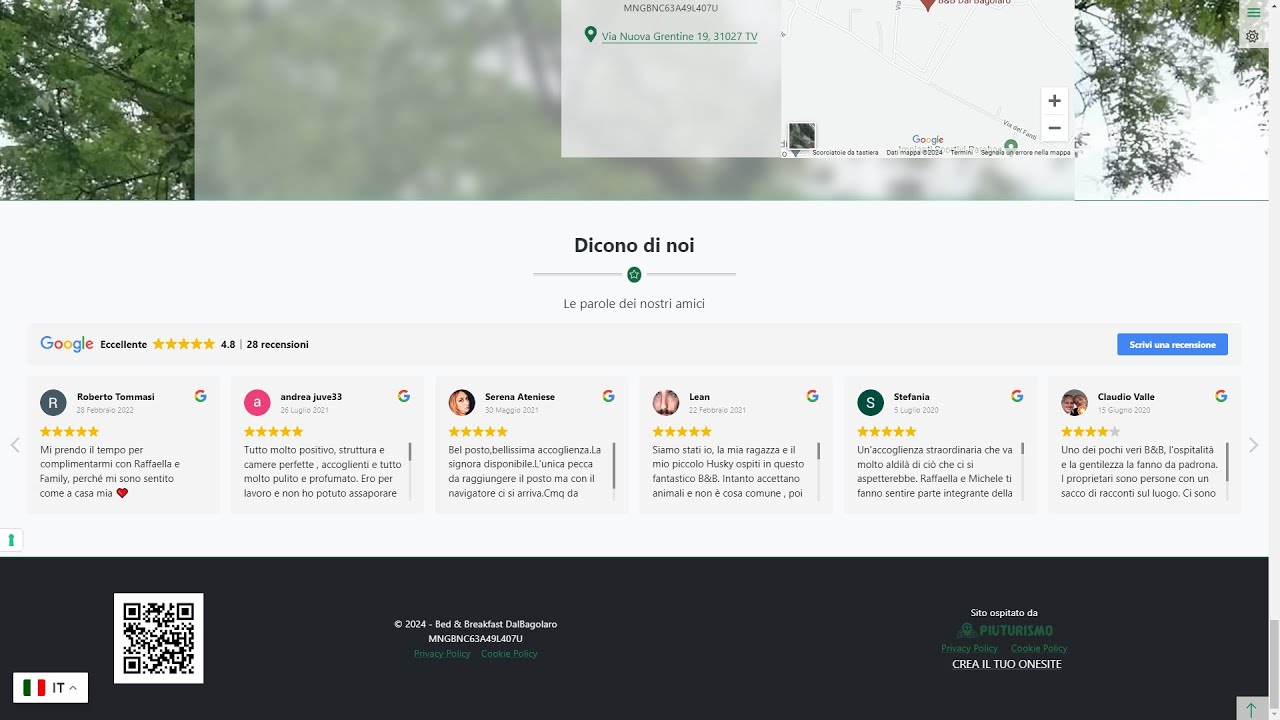Switch map to satellite thumbnail

click(802, 136)
